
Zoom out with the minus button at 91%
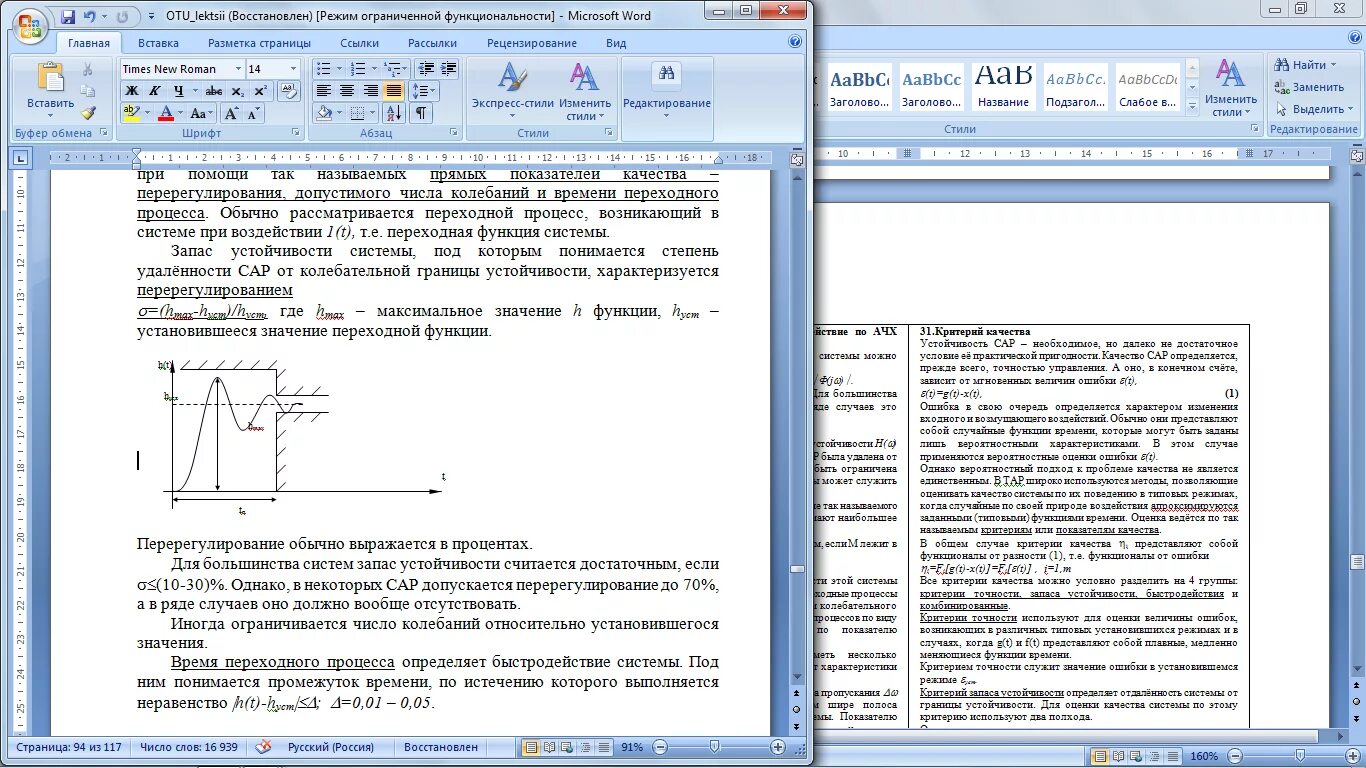[x=661, y=747]
